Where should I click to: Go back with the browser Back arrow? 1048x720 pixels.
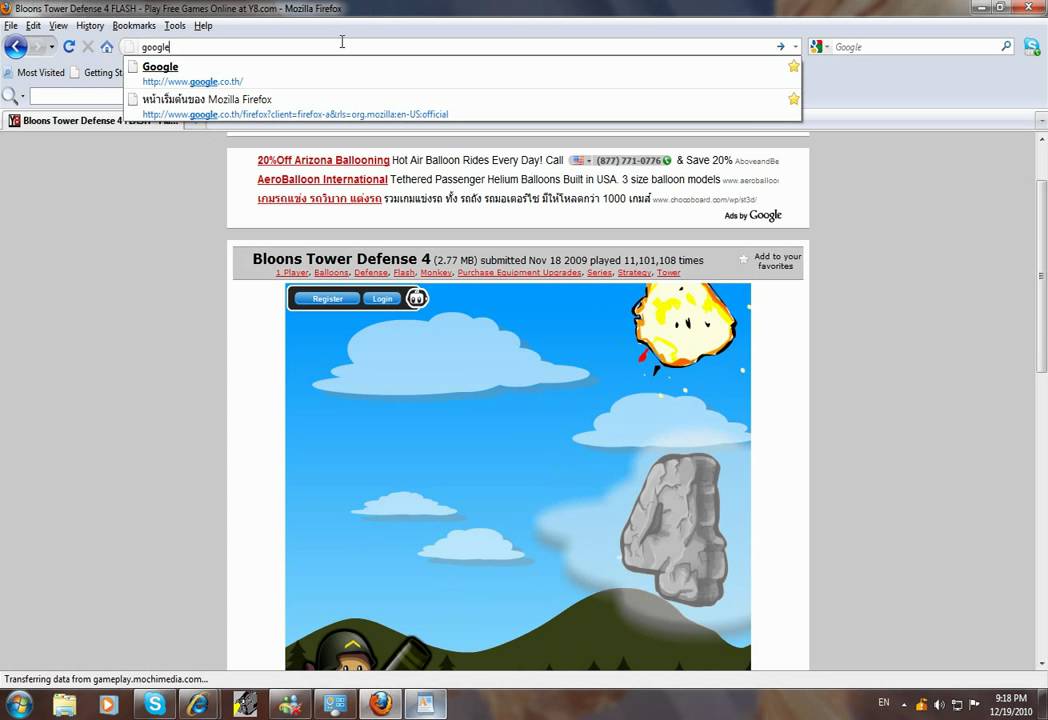pyautogui.click(x=15, y=47)
